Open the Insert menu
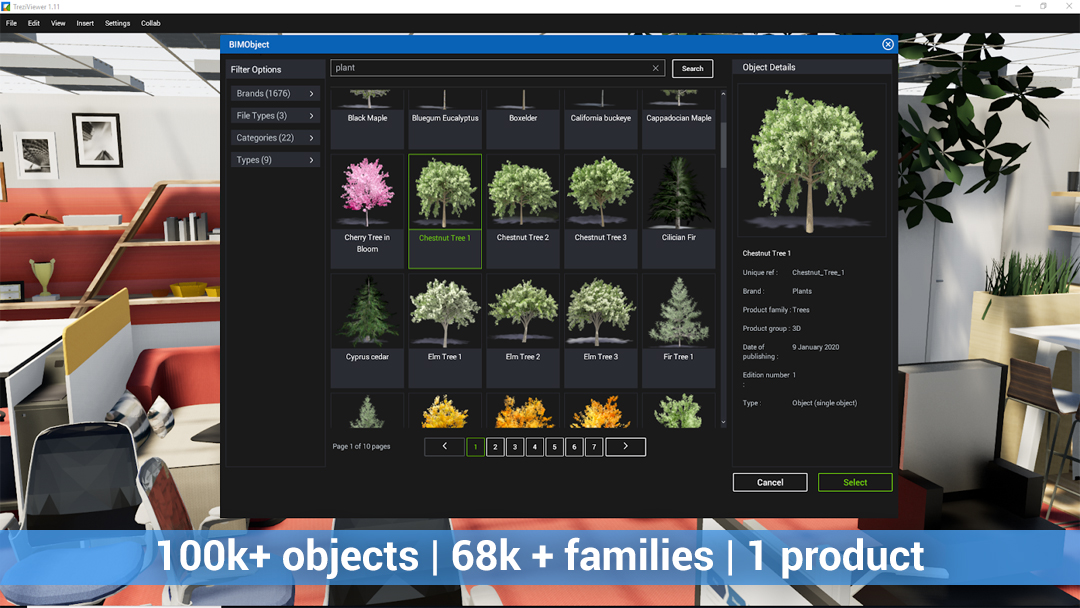This screenshot has height=608, width=1080. click(85, 23)
